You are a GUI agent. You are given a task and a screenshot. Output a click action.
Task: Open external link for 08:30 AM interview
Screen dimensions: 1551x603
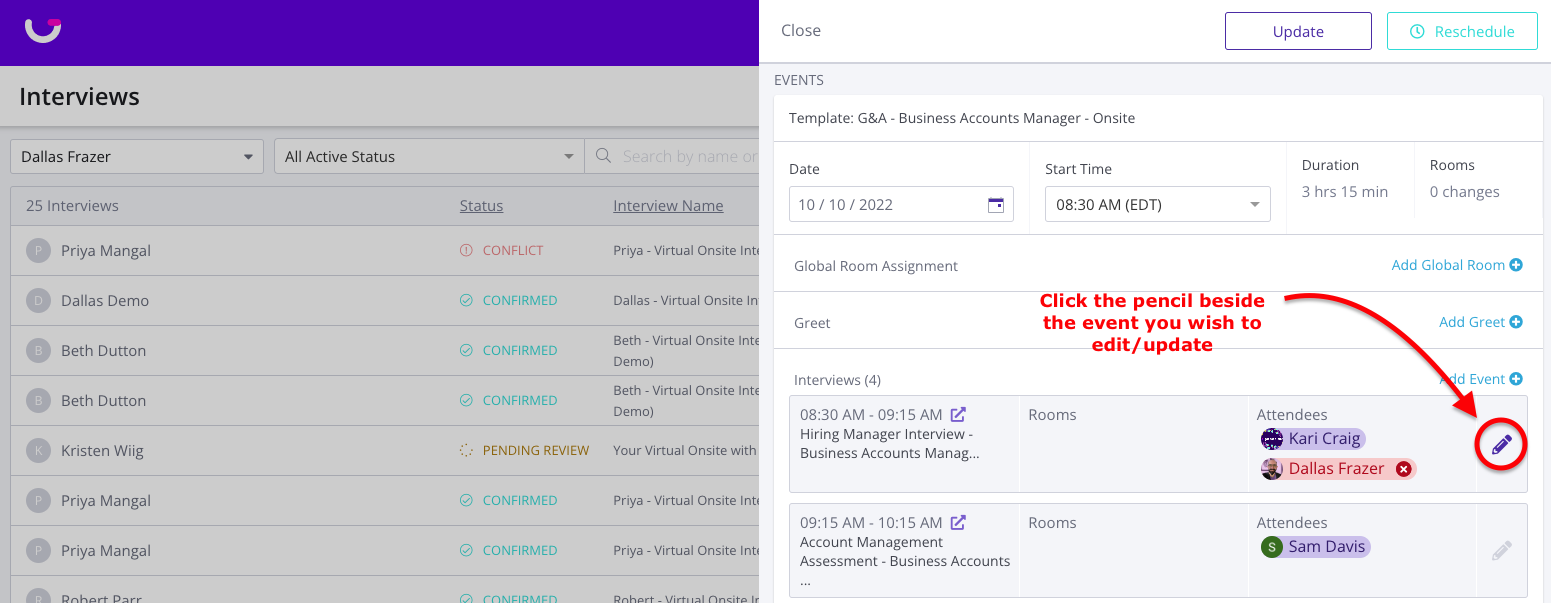(x=958, y=414)
